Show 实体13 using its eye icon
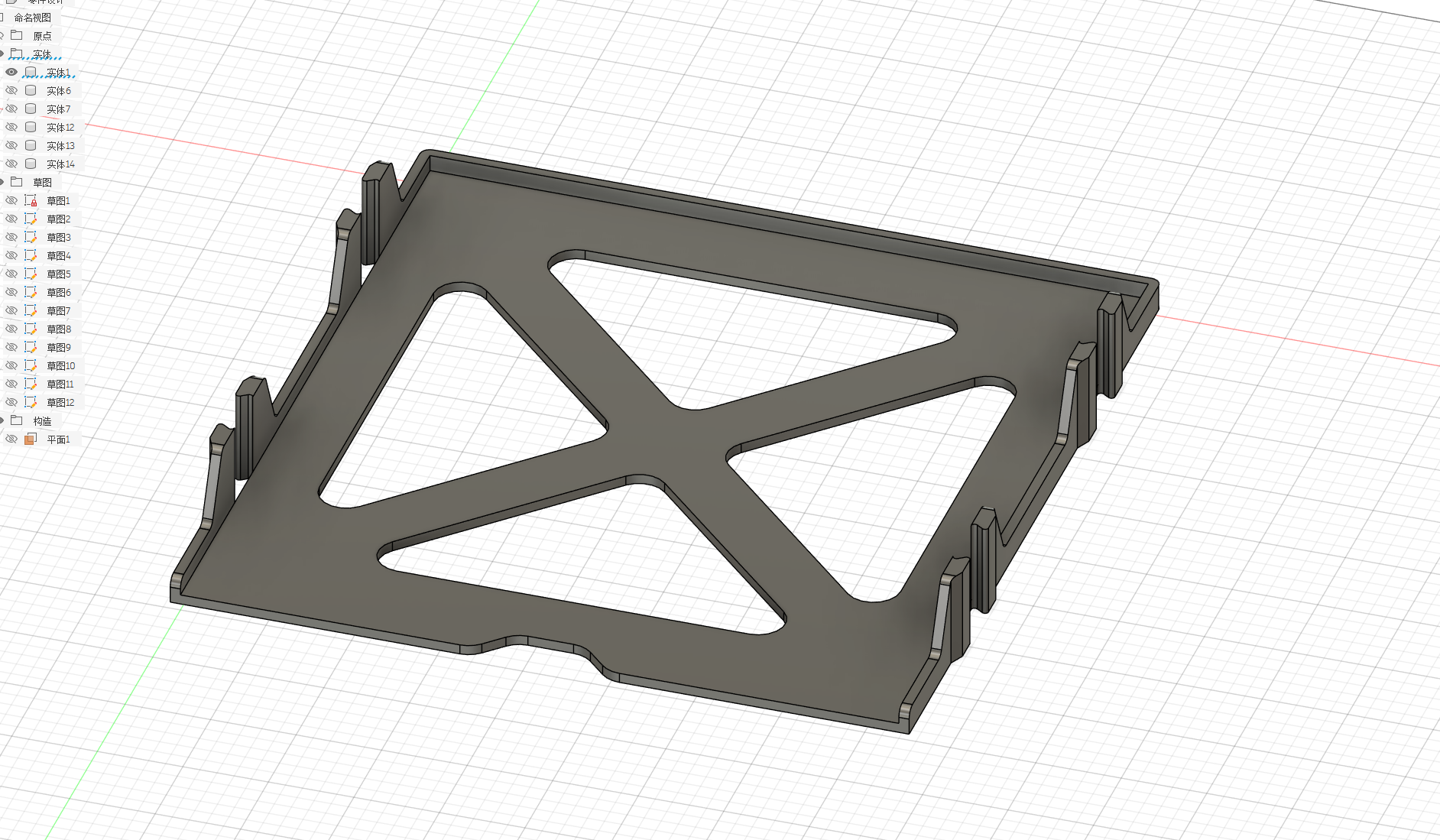Screen dimensions: 1440x840 pos(11,145)
